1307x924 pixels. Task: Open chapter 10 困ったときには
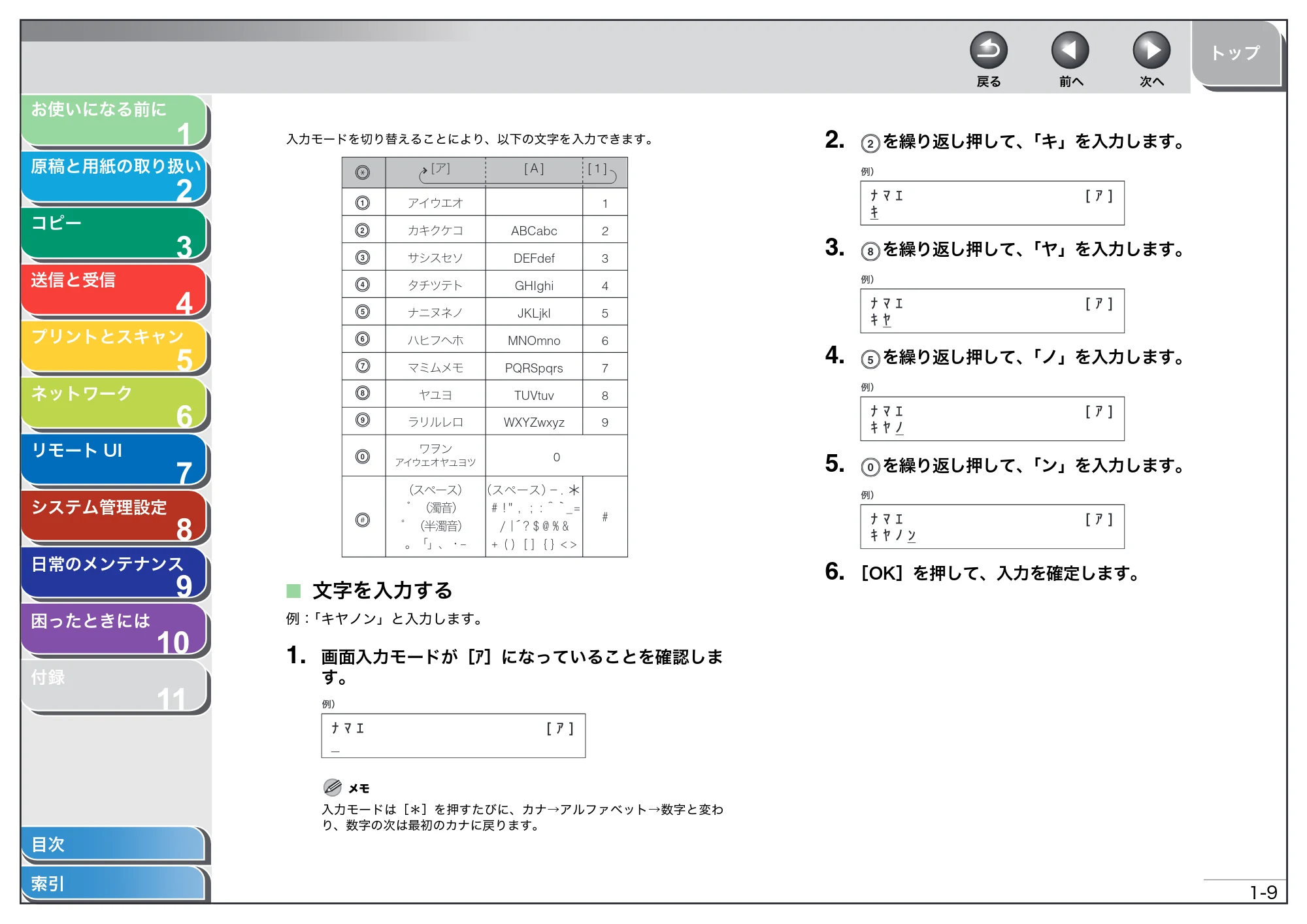point(114,631)
